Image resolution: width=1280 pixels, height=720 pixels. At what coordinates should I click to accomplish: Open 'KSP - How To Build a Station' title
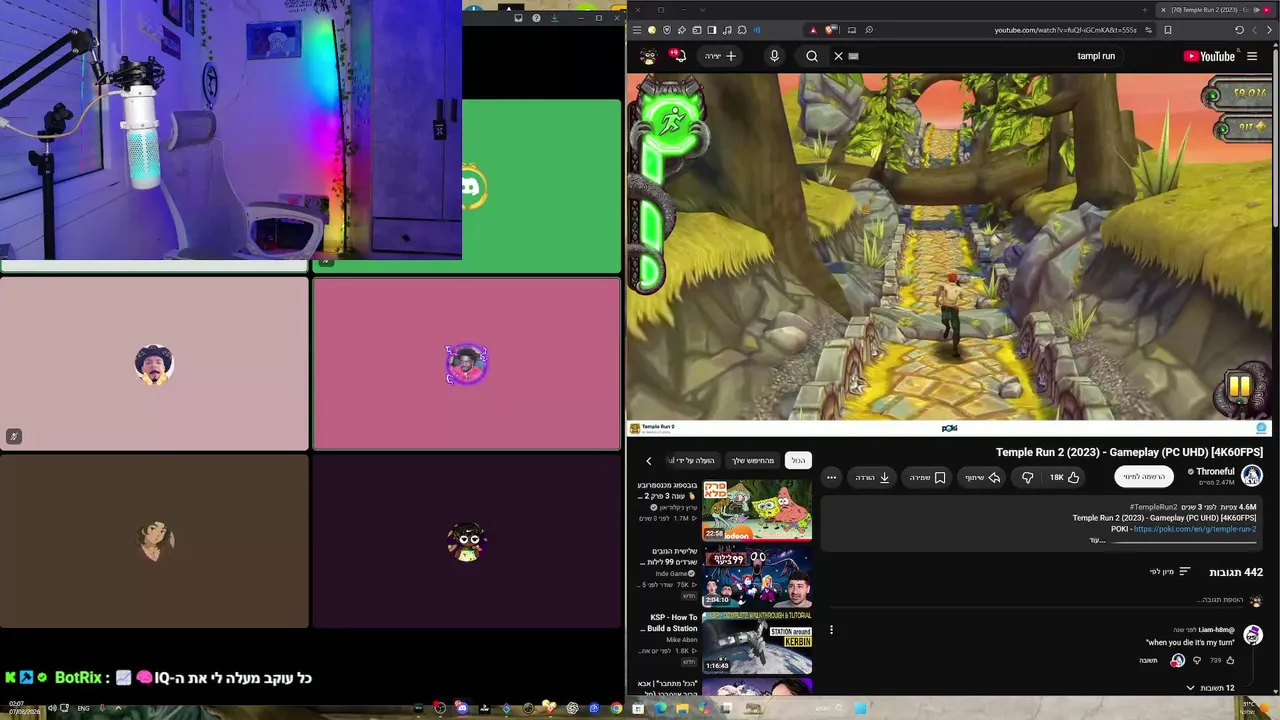pos(672,623)
